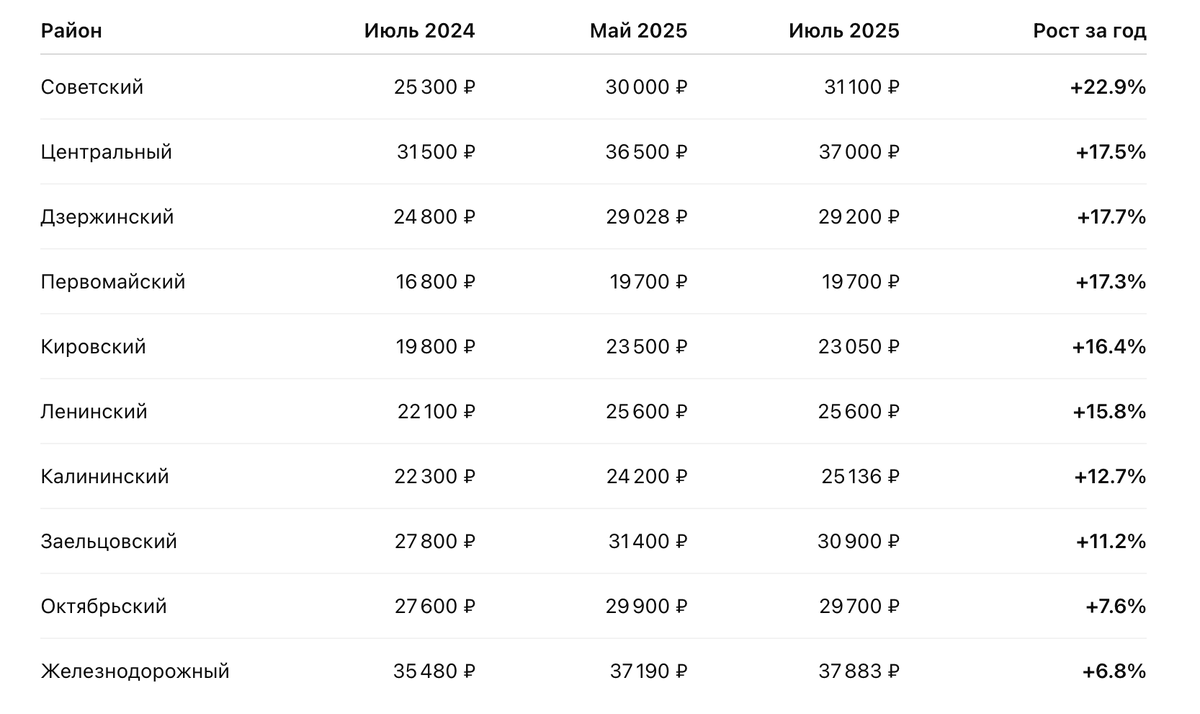Viewport: 1200px width, 714px height.
Task: Select the Кировский district name
Action: tap(93, 347)
